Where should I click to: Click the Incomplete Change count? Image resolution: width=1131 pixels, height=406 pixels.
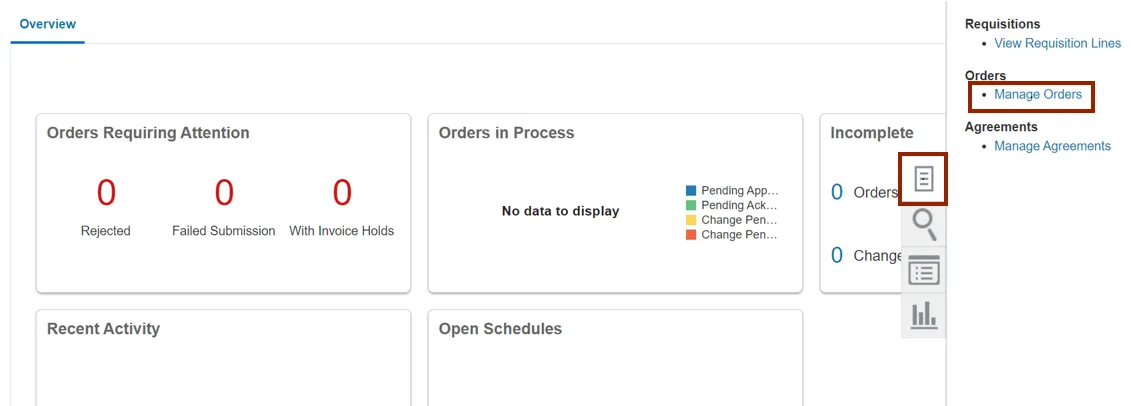tap(837, 256)
